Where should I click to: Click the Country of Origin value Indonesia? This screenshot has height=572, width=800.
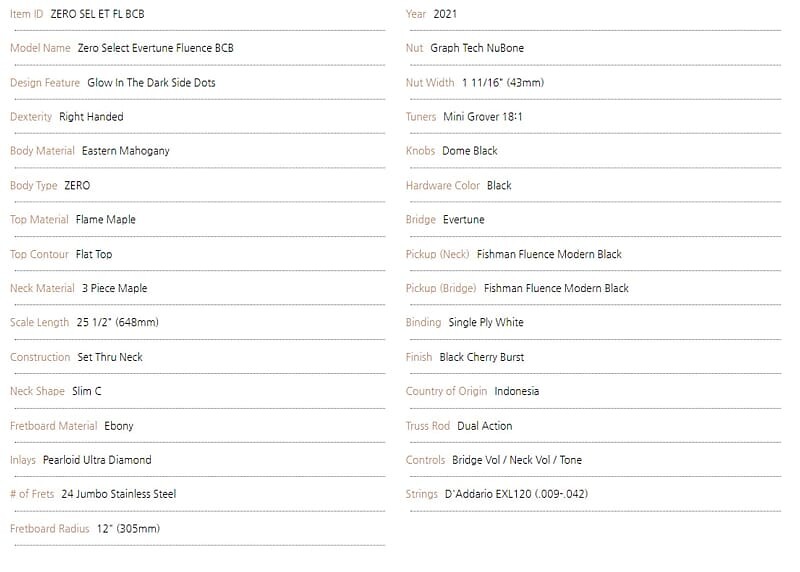click(516, 391)
